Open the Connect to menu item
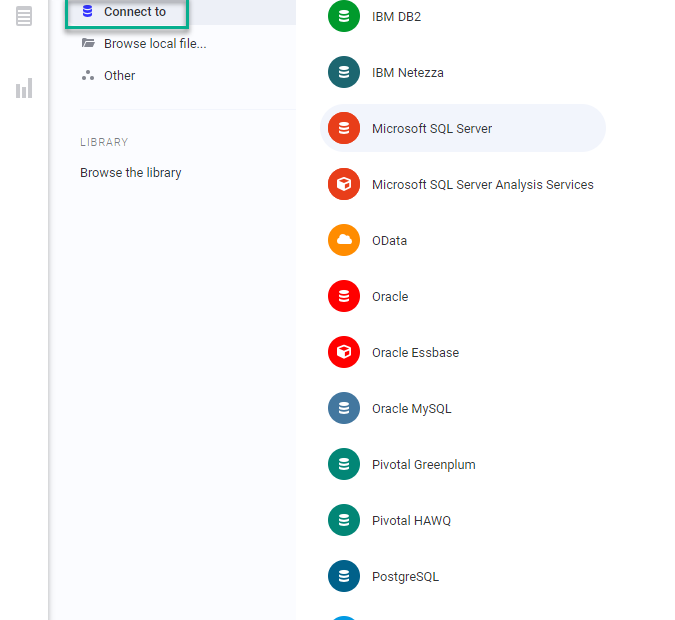The image size is (675, 620). (127, 12)
